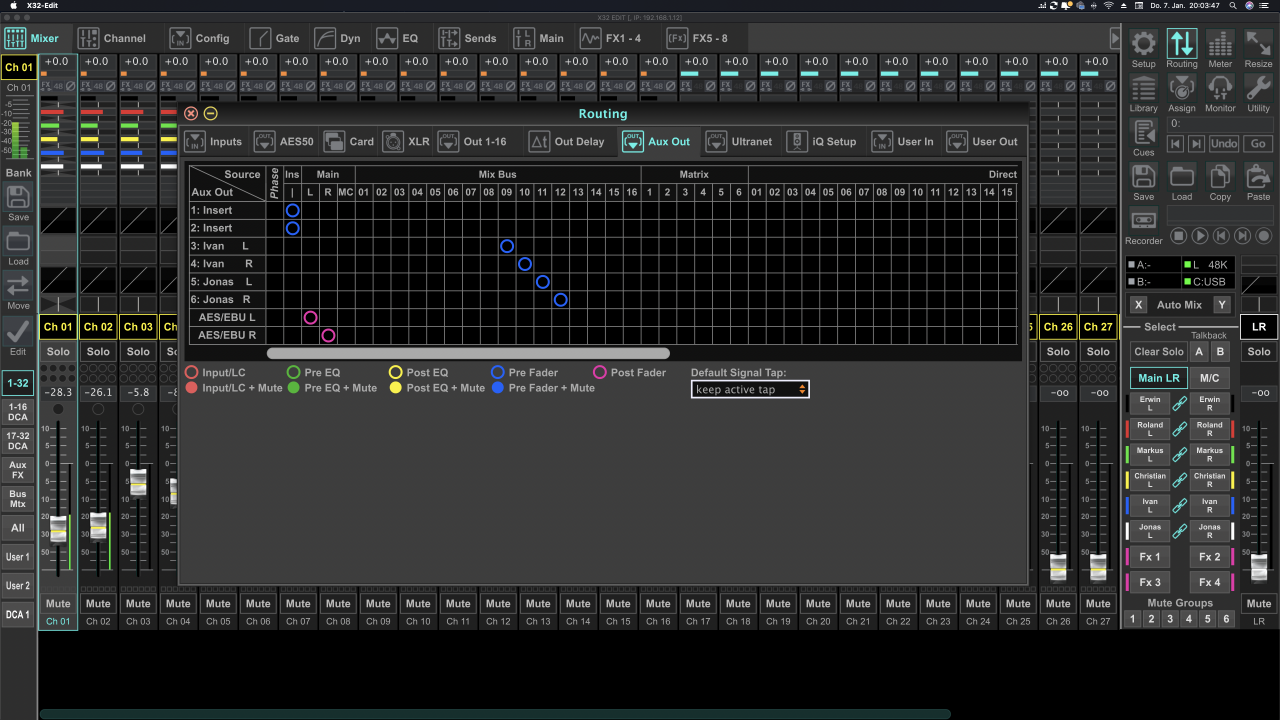Viewport: 1280px width, 720px height.
Task: Open the Monitor headphones icon
Action: pyautogui.click(x=1220, y=88)
